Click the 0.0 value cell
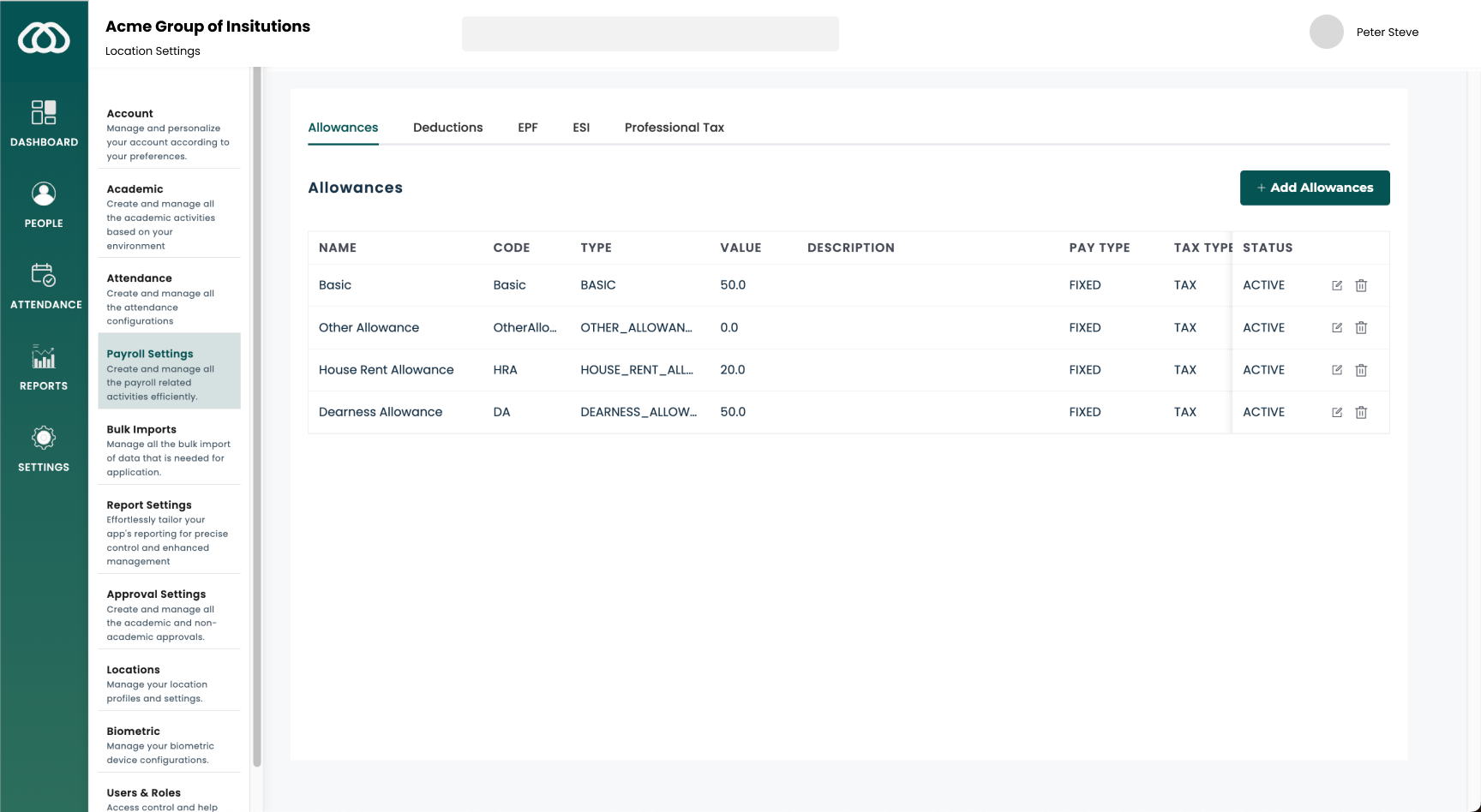The width and height of the screenshot is (1481, 812). (x=729, y=327)
